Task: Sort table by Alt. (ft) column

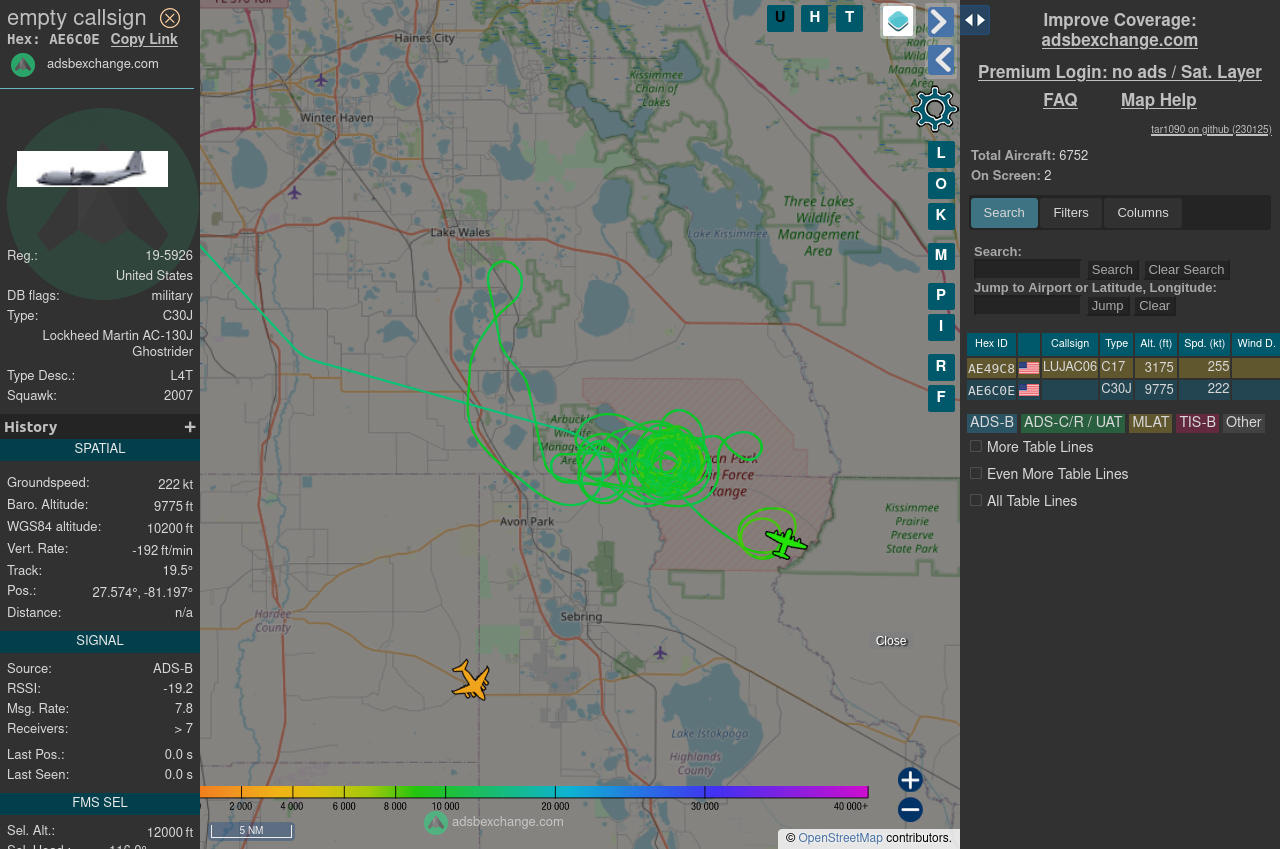Action: [1156, 344]
